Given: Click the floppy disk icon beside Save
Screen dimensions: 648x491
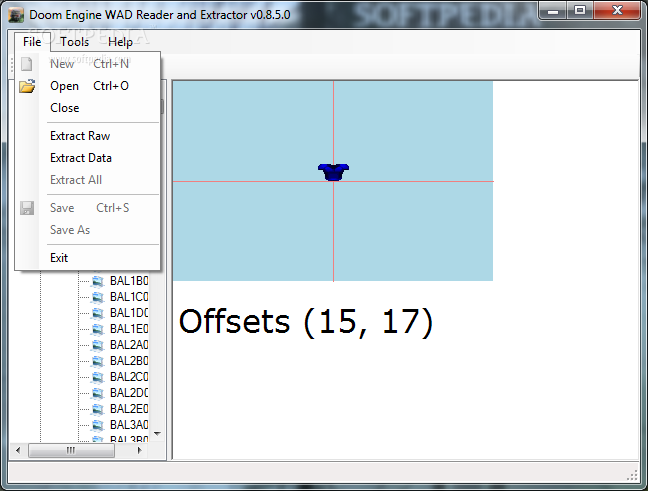Looking at the screenshot, I should (27, 208).
